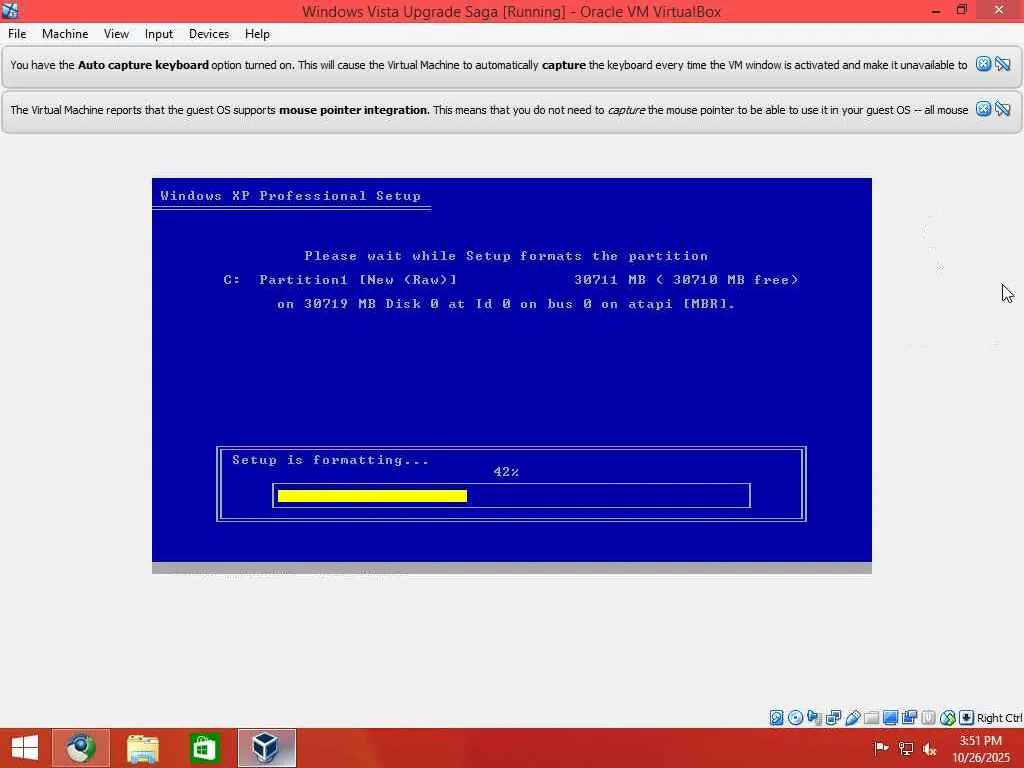
Task: Open the Machine menu
Action: coord(65,34)
